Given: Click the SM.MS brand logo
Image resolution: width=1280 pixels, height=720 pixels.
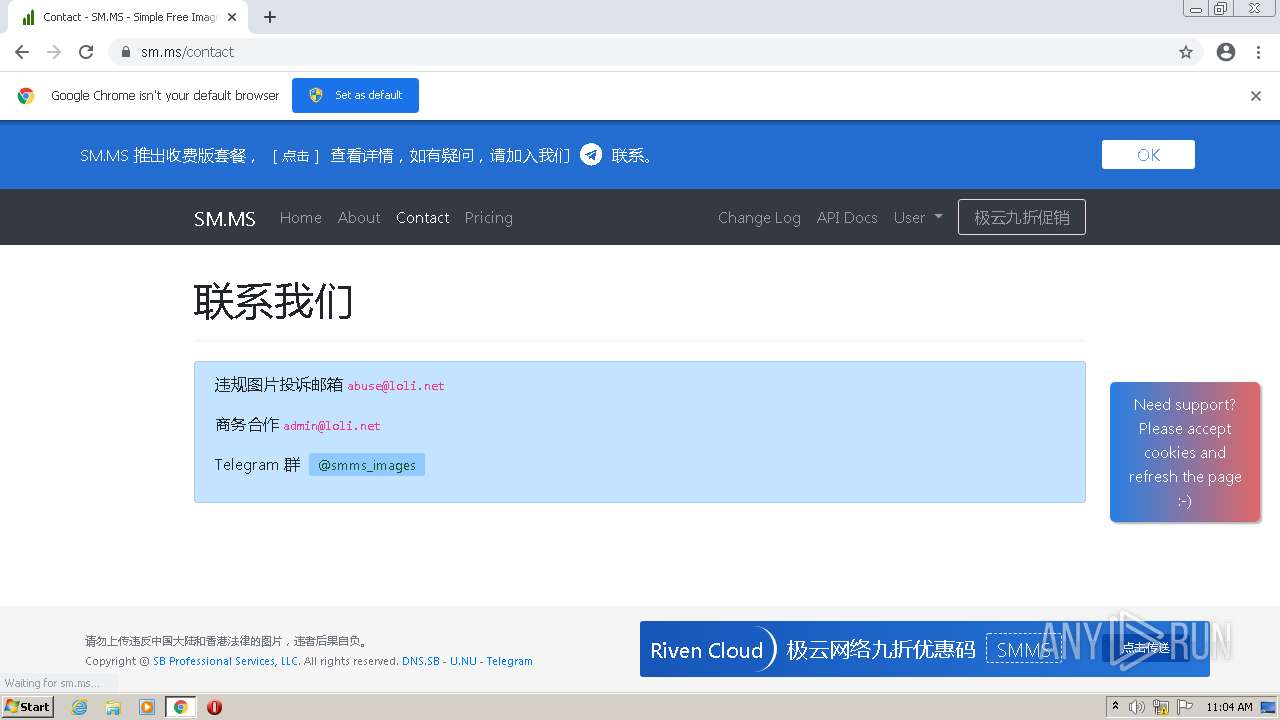Looking at the screenshot, I should click(225, 218).
